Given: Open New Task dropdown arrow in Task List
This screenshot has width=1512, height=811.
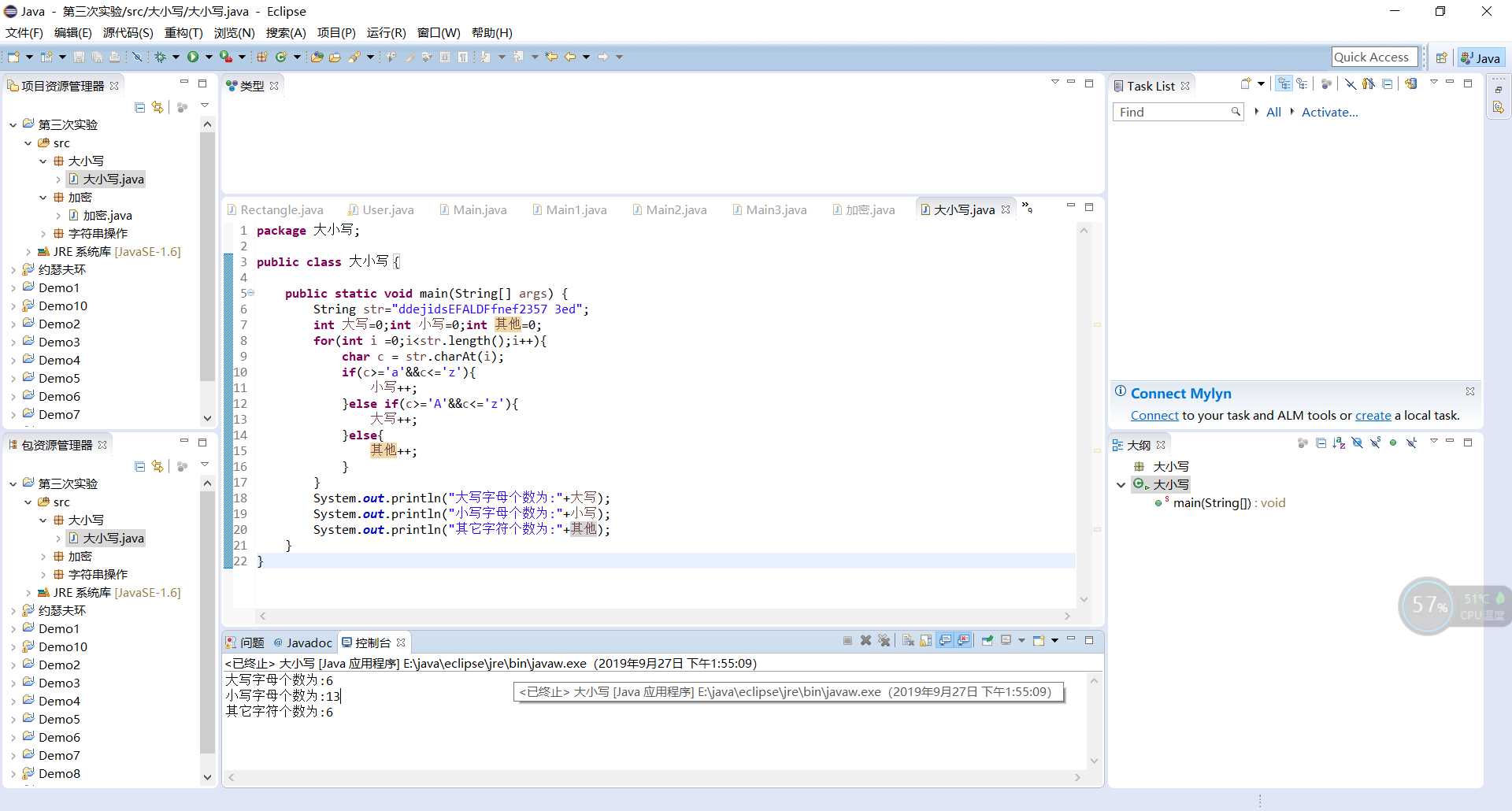Looking at the screenshot, I should point(1261,83).
